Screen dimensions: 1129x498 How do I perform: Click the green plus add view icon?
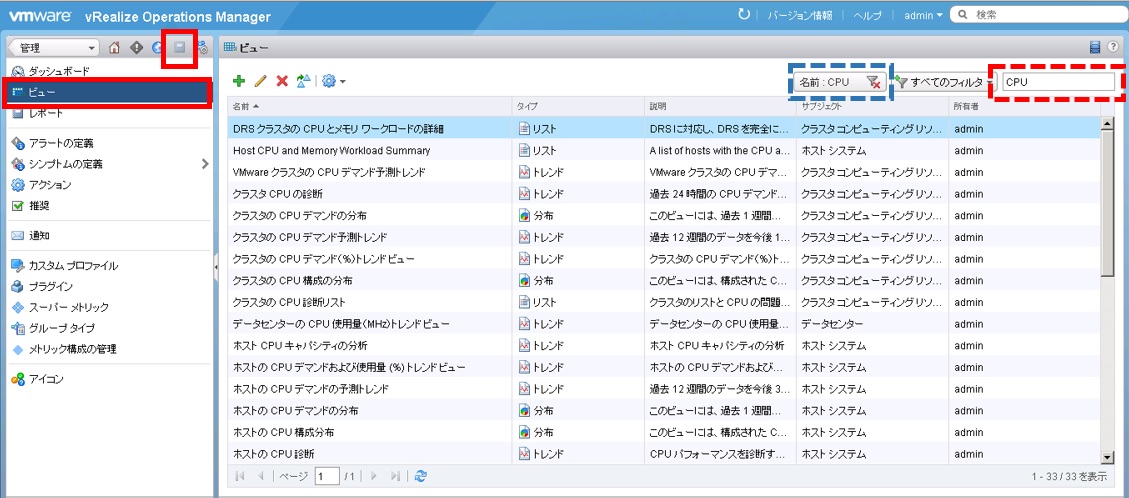click(x=239, y=81)
